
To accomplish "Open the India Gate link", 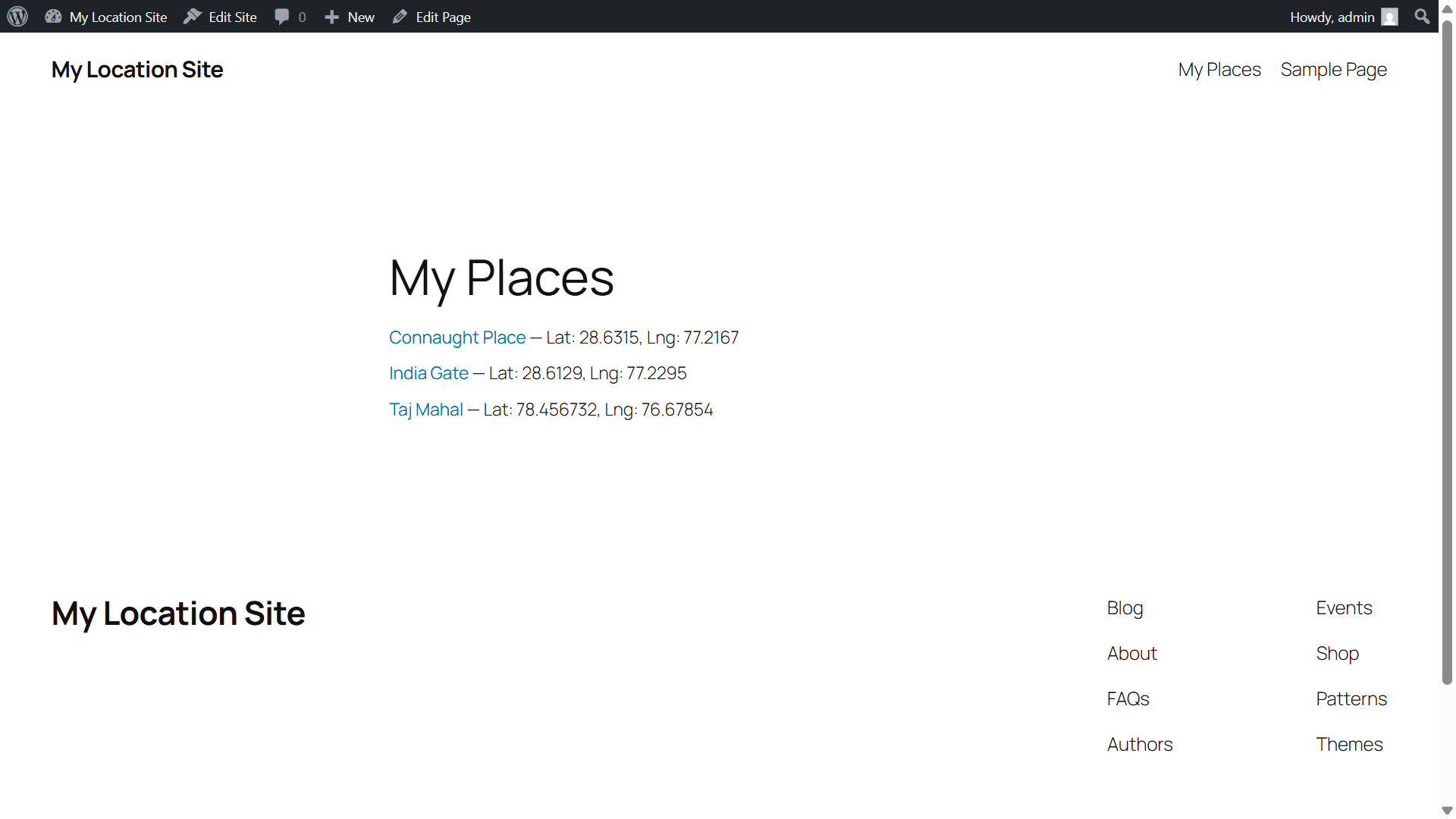I will [428, 373].
